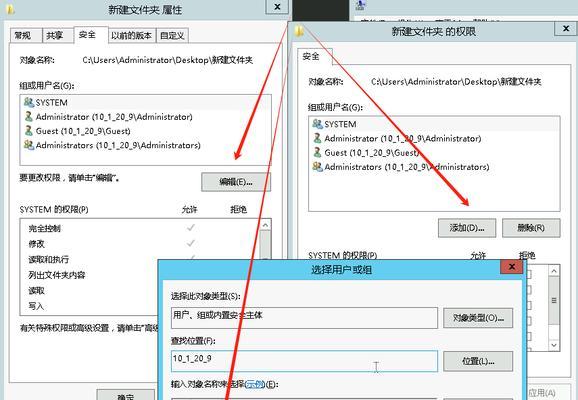Click the 查找位置 field showing 10_1_20_9
578x400 pixels.
[x=304, y=361]
